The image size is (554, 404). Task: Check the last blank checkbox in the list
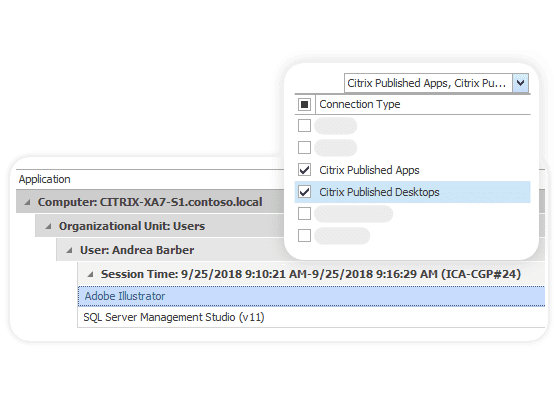[304, 235]
